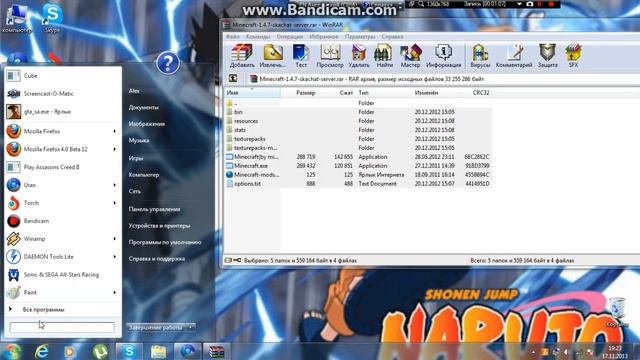Switch to Skype on the taskbar

coord(129,351)
